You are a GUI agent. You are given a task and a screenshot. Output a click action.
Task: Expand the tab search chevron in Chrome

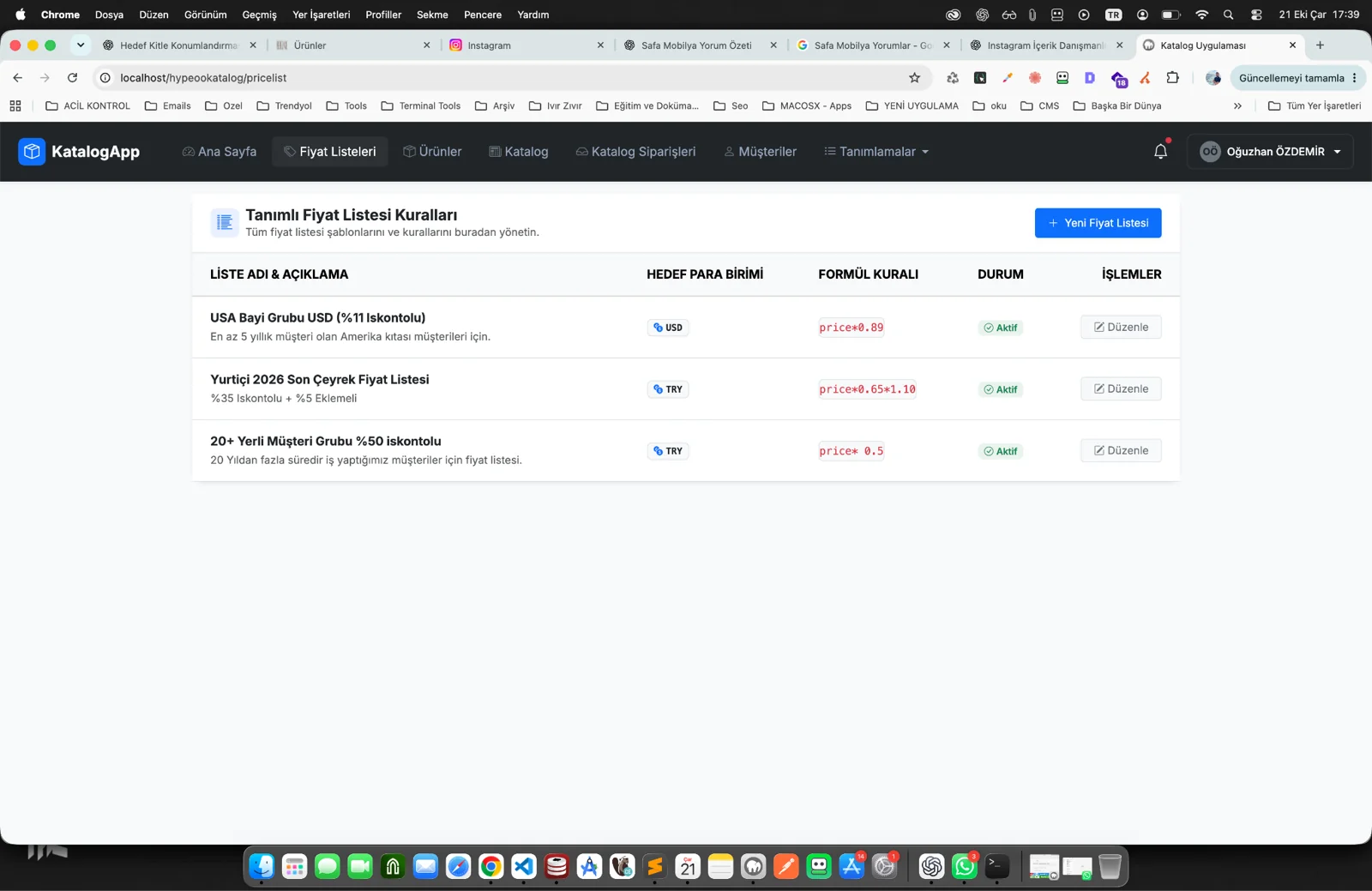[81, 45]
